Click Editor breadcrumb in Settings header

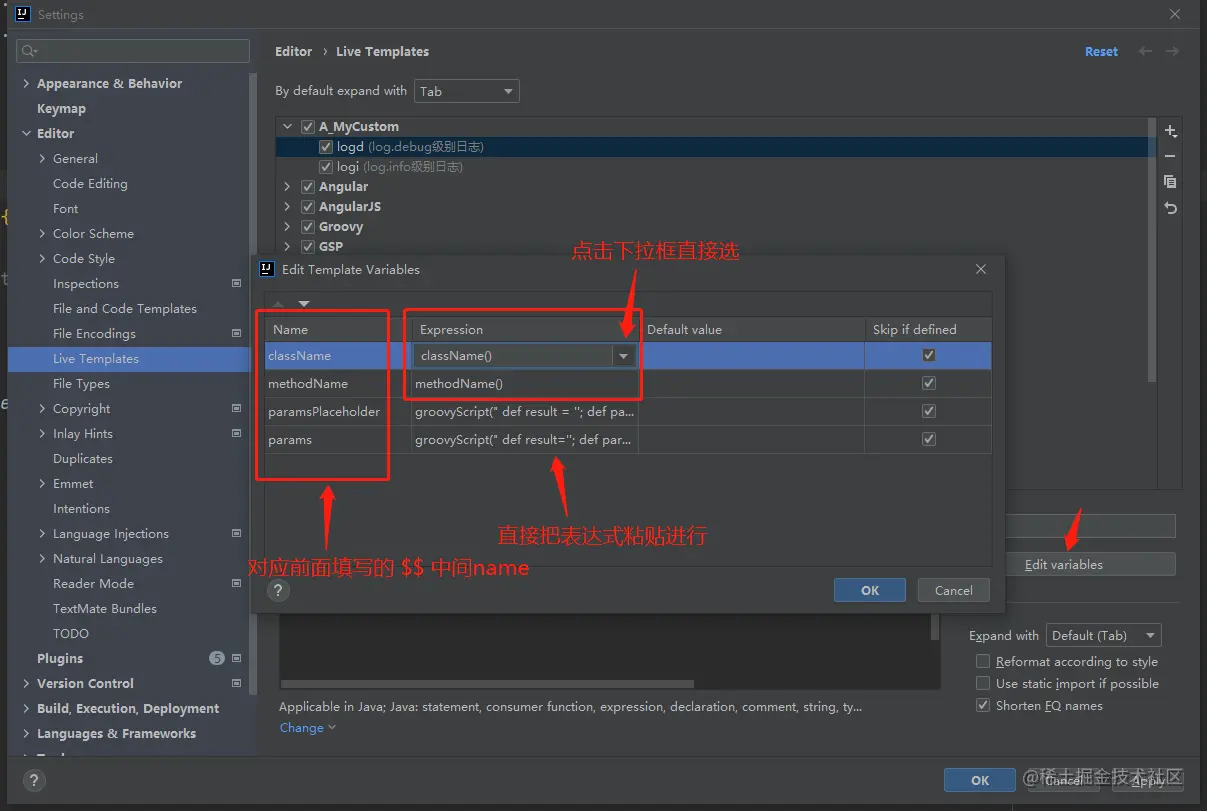pyautogui.click(x=293, y=52)
